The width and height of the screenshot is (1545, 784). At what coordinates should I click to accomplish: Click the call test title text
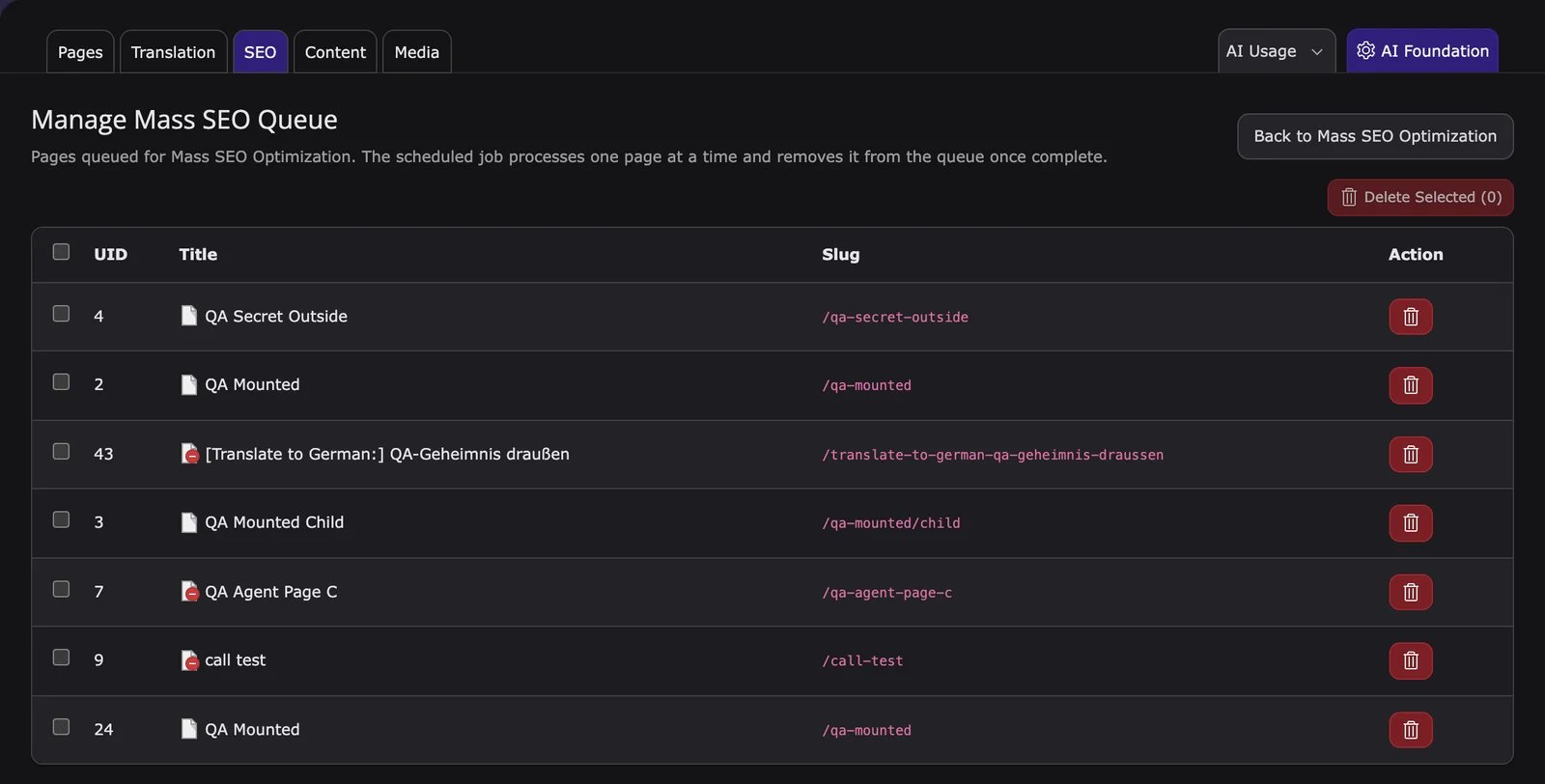click(235, 660)
